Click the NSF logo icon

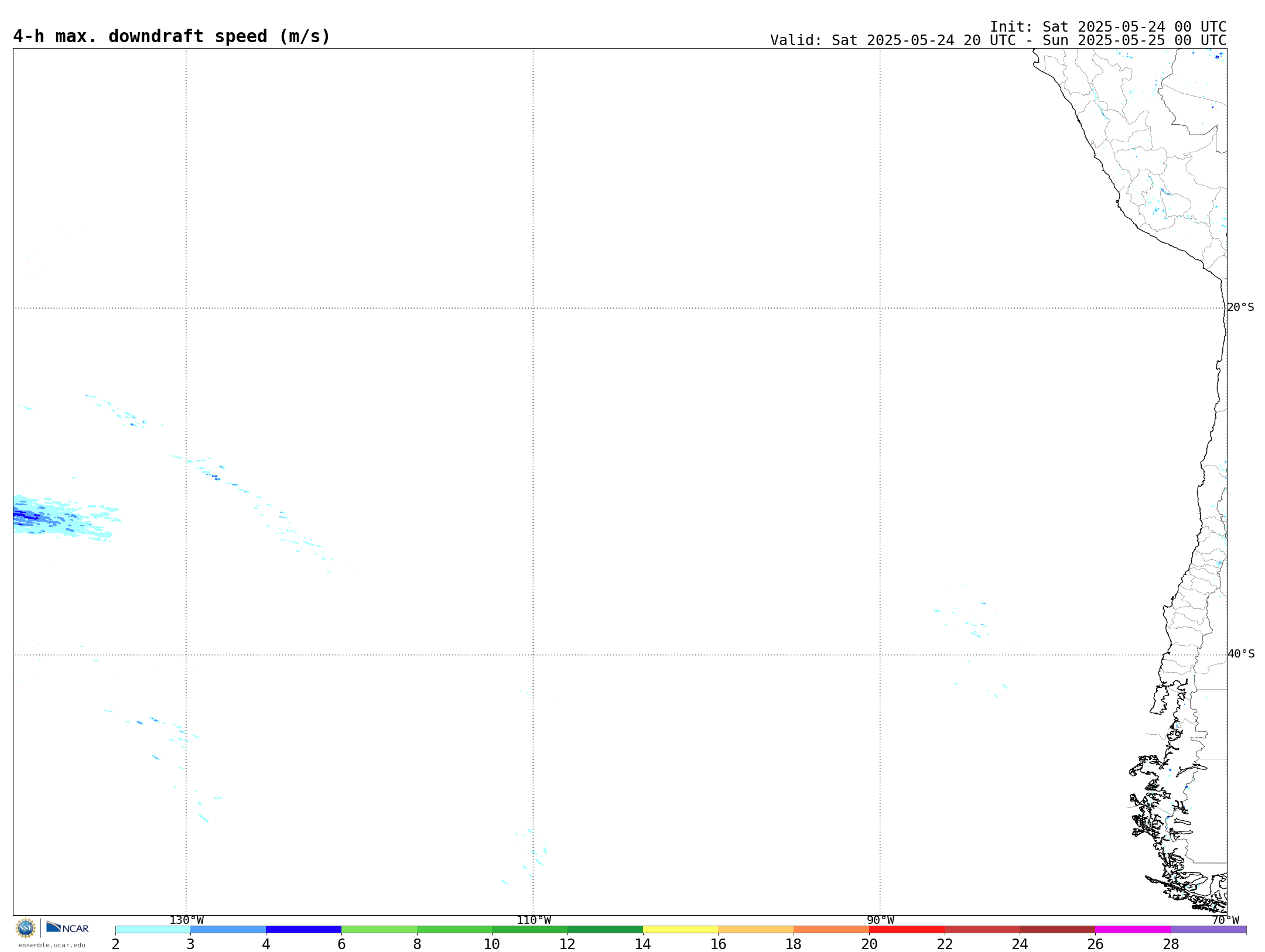(26, 928)
